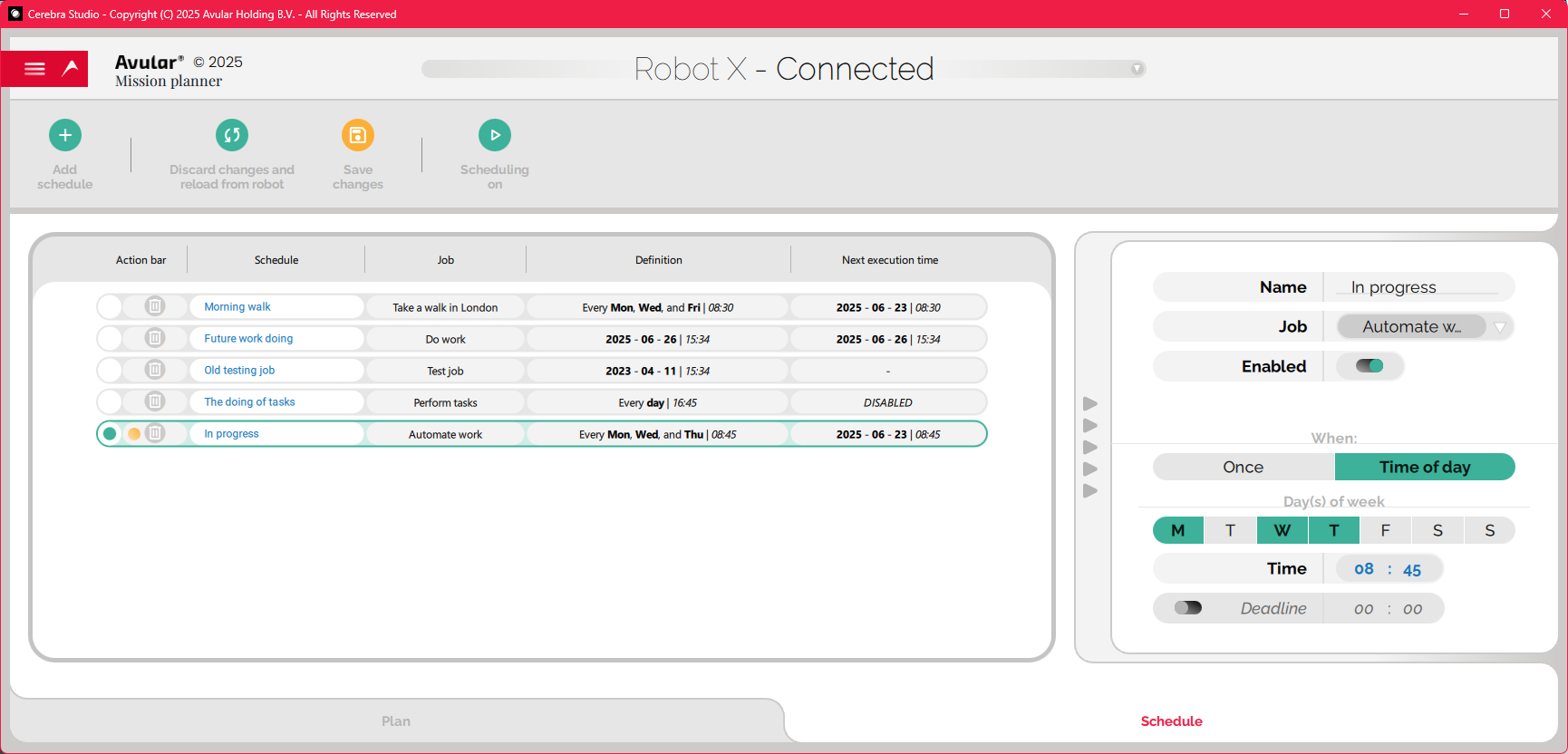Delete the Old testing job schedule
This screenshot has height=754, width=1568.
coord(155,370)
